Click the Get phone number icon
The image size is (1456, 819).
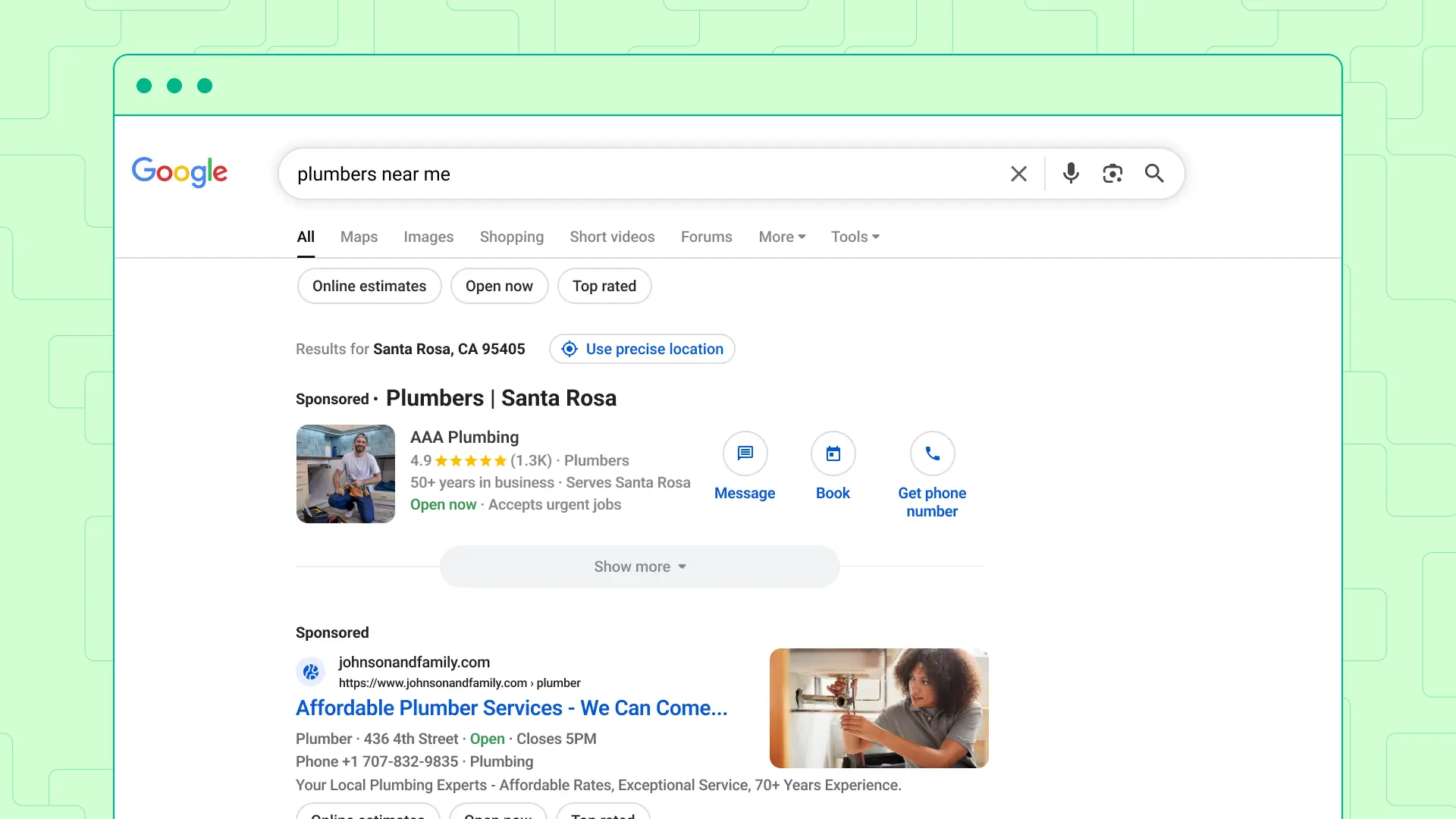click(932, 453)
